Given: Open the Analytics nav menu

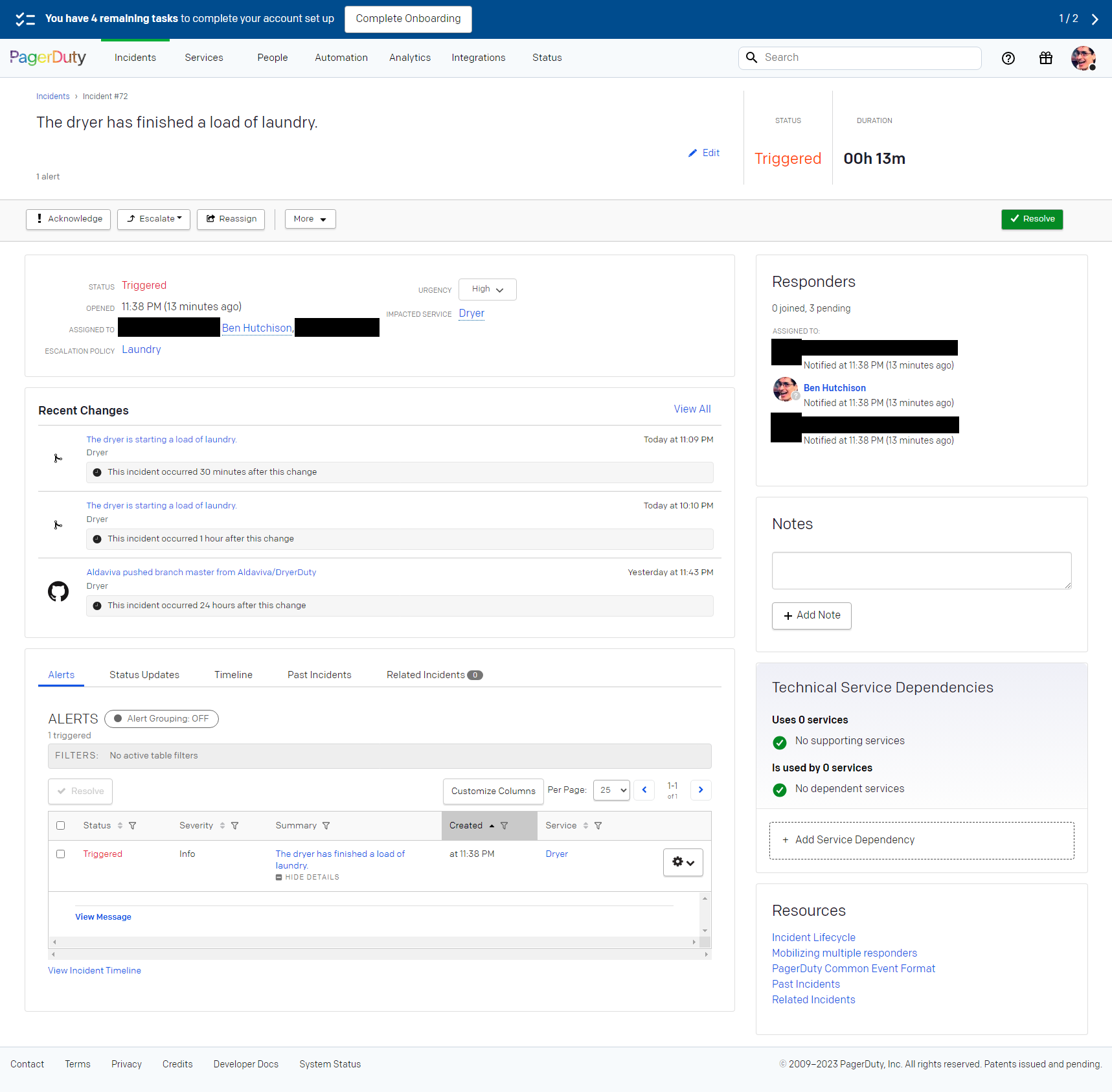Looking at the screenshot, I should coord(410,58).
